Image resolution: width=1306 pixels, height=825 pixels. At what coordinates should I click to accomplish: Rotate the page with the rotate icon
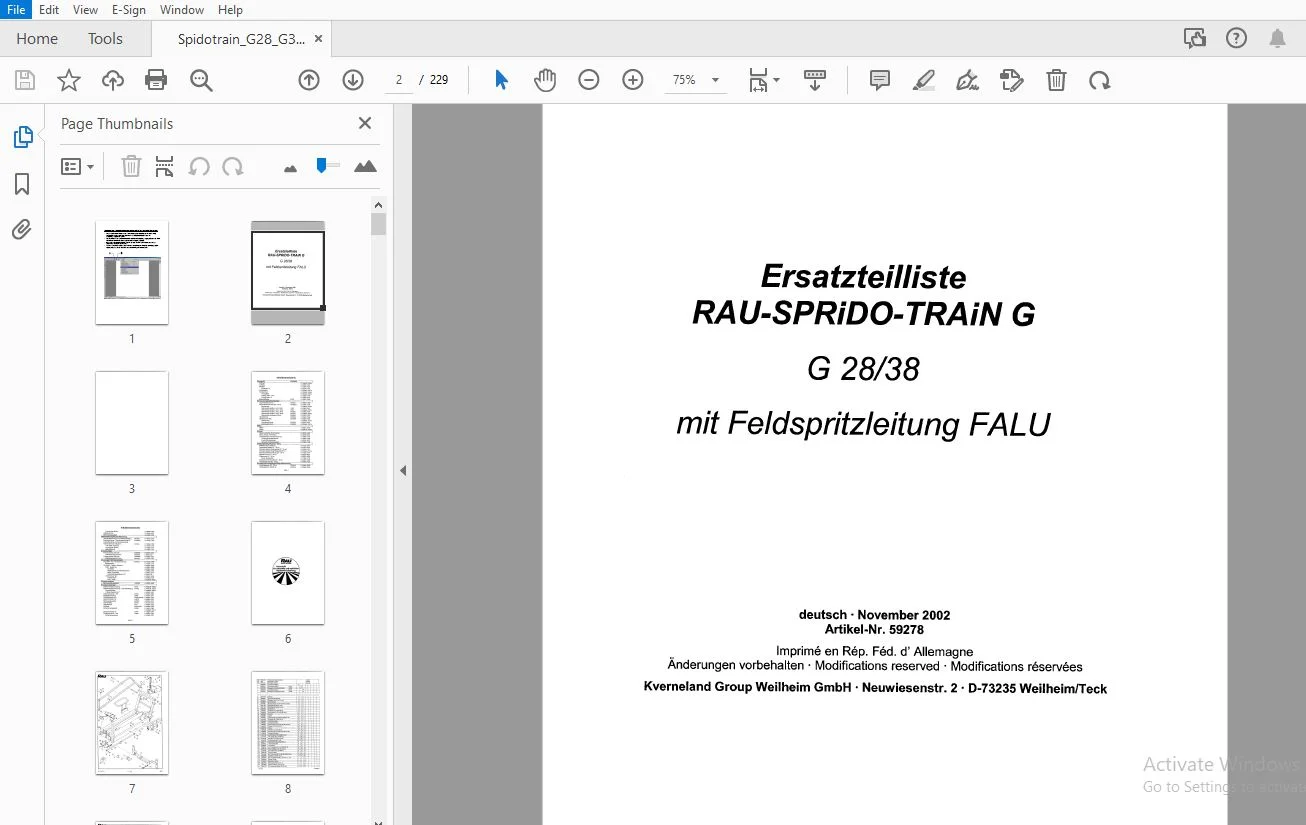coord(1100,80)
